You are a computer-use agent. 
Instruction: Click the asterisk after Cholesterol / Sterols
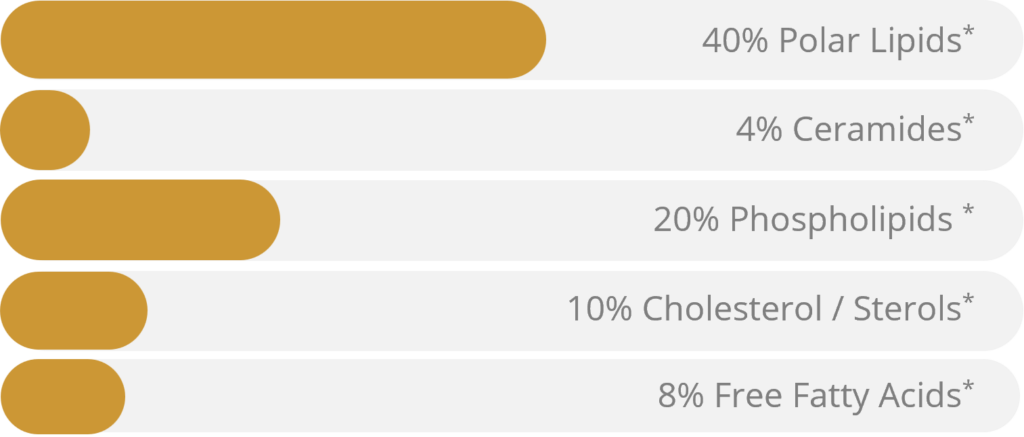[968, 301]
